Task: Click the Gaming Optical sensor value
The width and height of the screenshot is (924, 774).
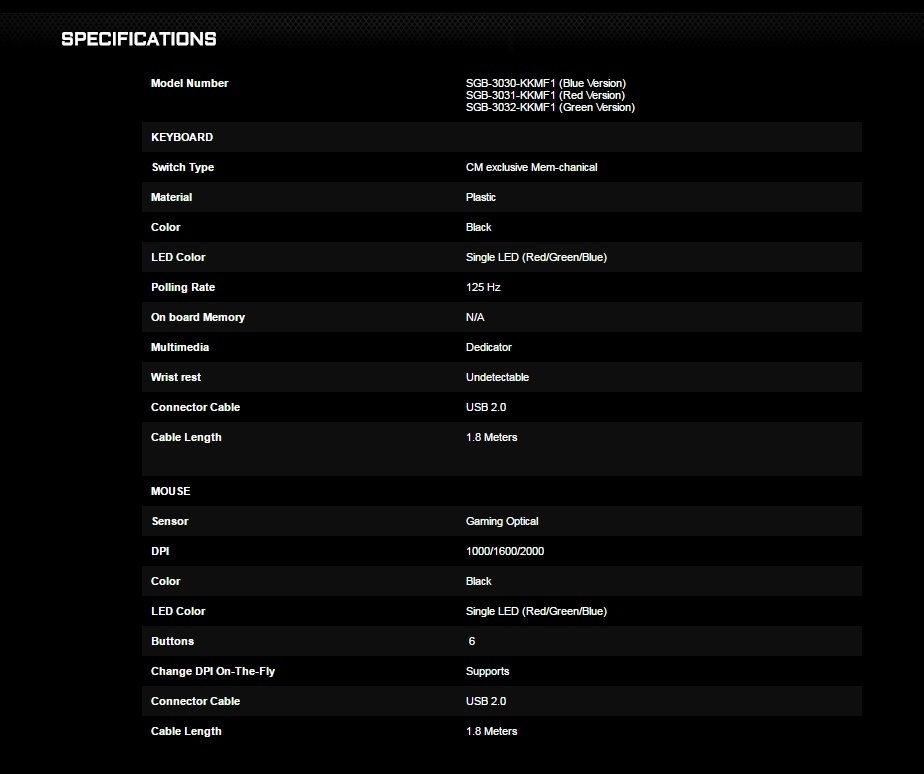Action: click(x=502, y=521)
